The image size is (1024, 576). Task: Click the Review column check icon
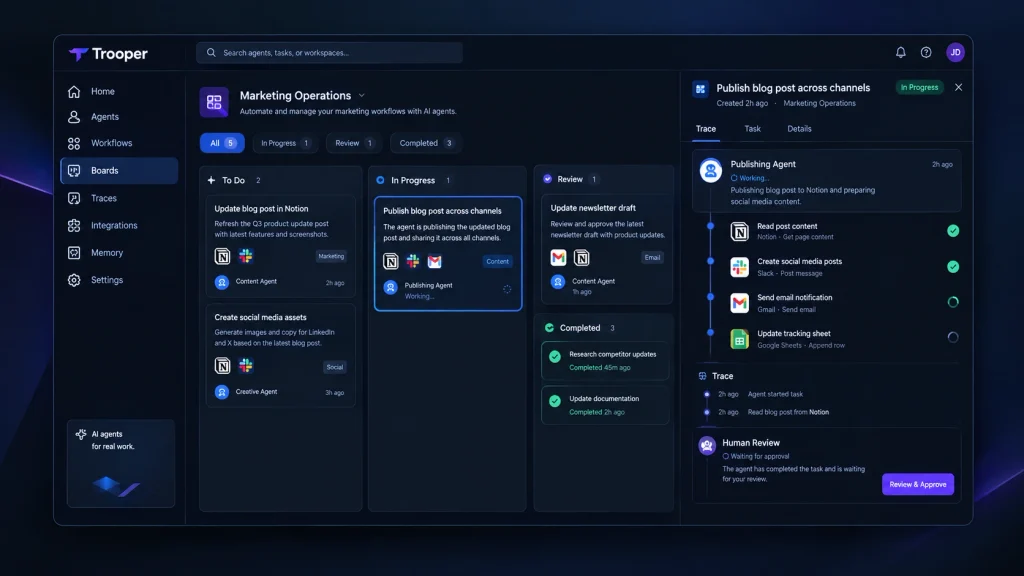[x=547, y=179]
